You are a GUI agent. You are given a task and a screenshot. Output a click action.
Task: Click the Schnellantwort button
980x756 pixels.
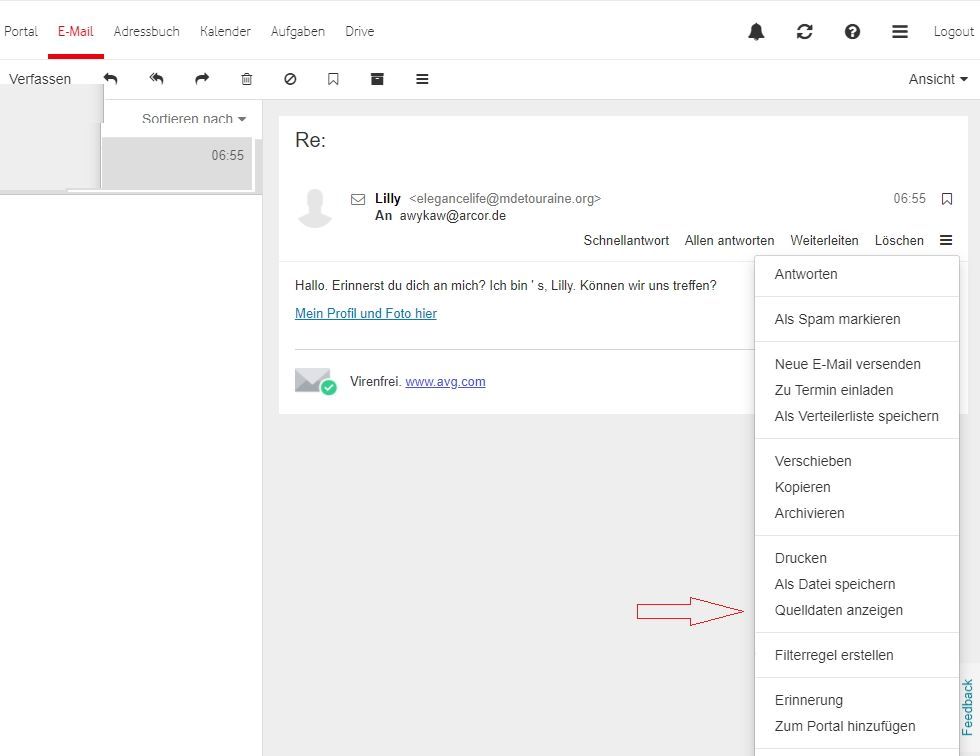(x=626, y=241)
